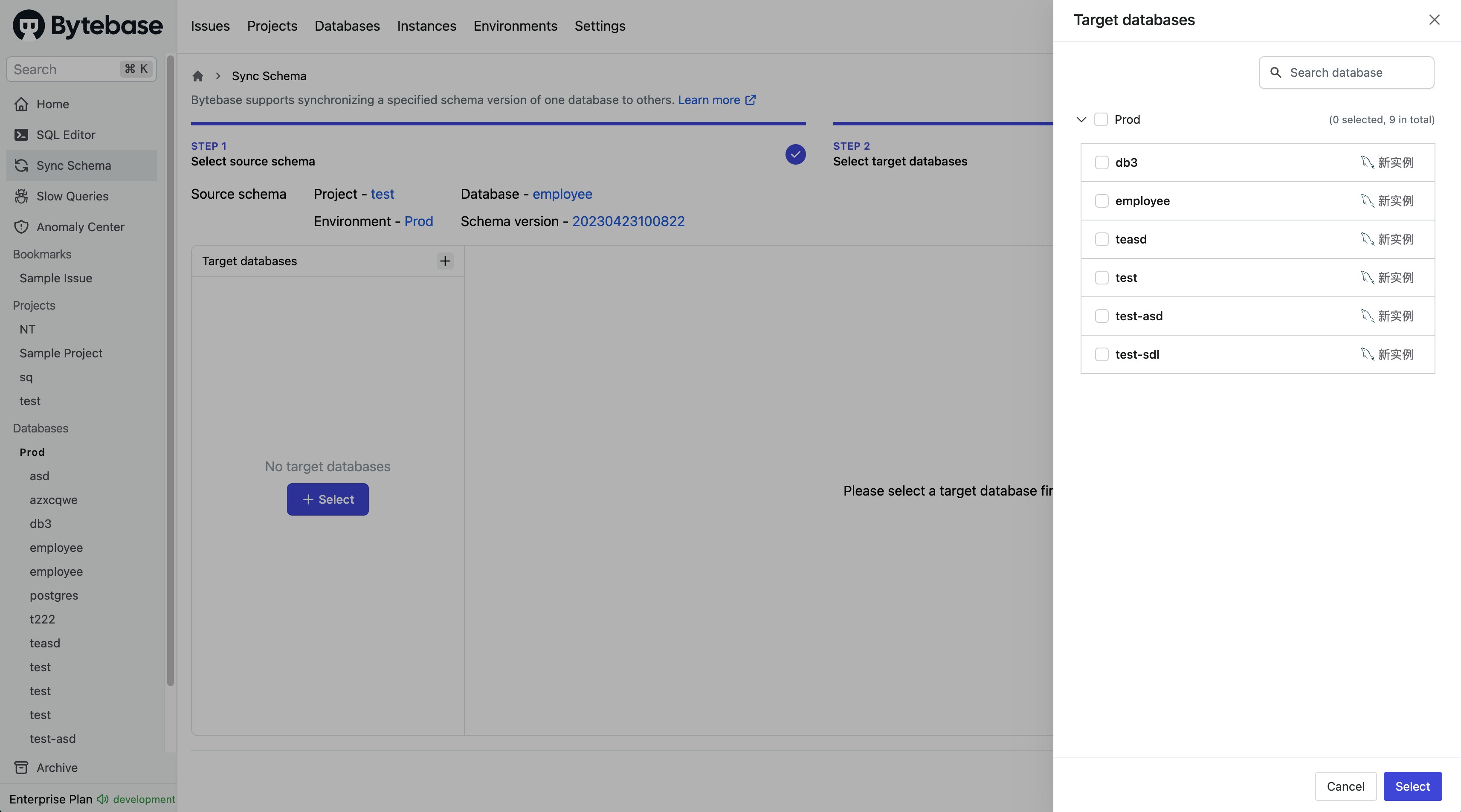Image resolution: width=1461 pixels, height=812 pixels.
Task: Open Home from the sidebar
Action: pyautogui.click(x=52, y=104)
